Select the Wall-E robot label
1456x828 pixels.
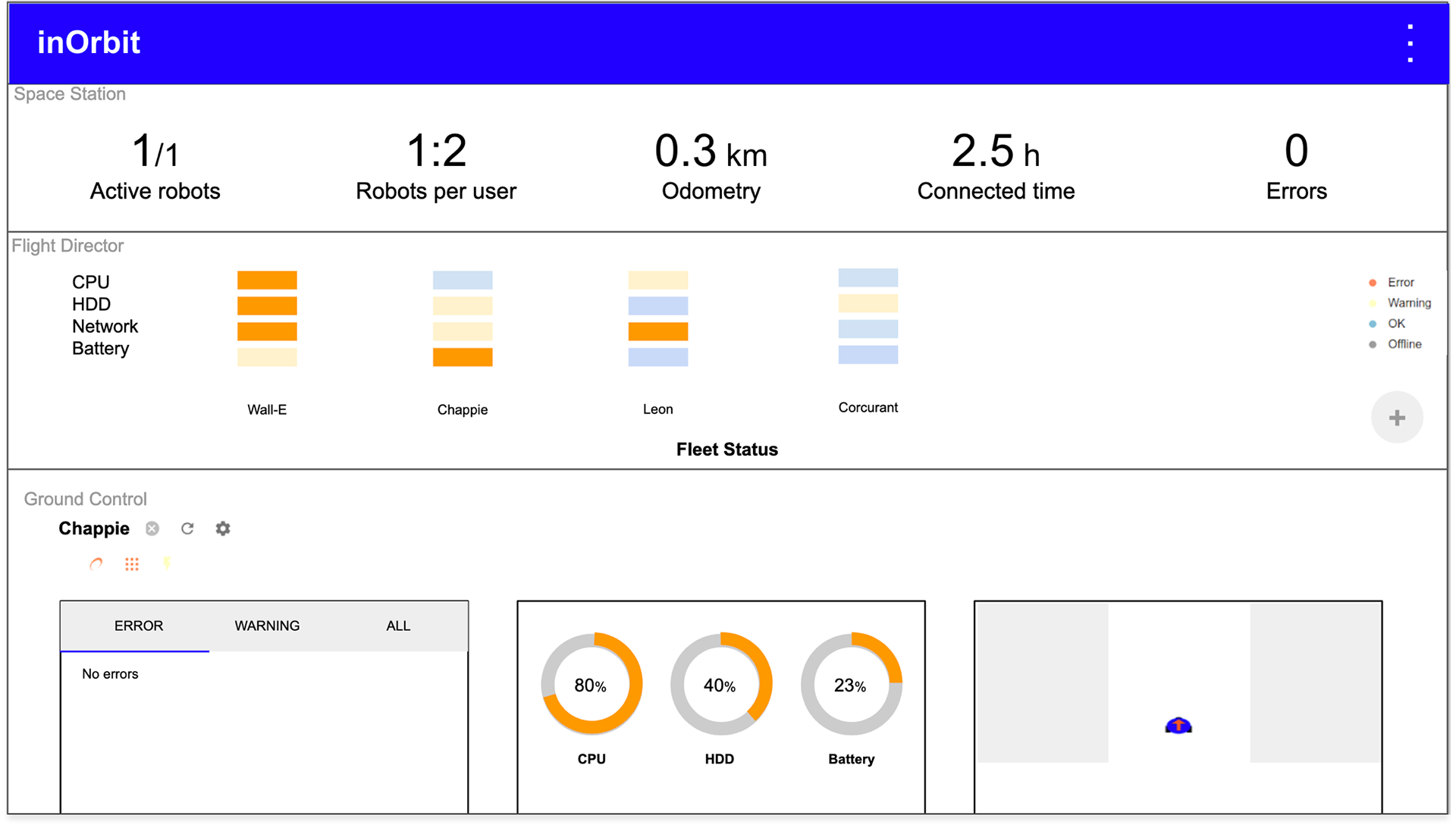pos(267,409)
